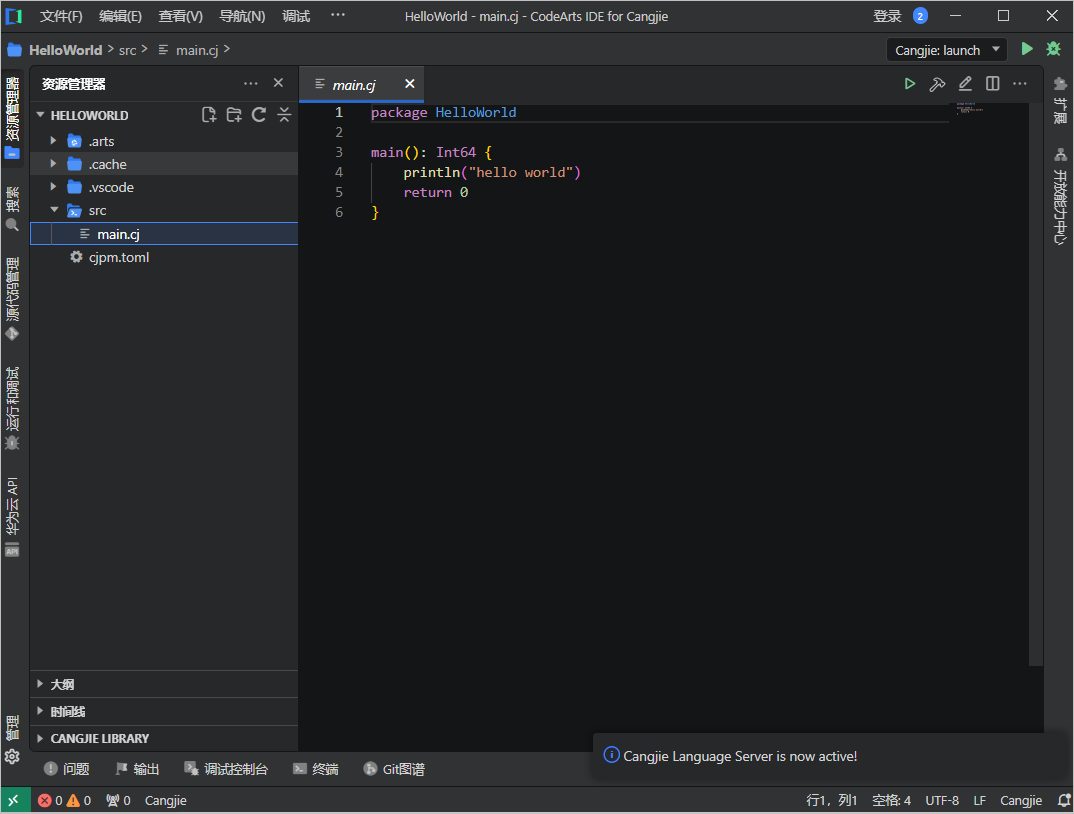Run the file with the editor play icon
This screenshot has width=1074, height=814.
pyautogui.click(x=910, y=84)
